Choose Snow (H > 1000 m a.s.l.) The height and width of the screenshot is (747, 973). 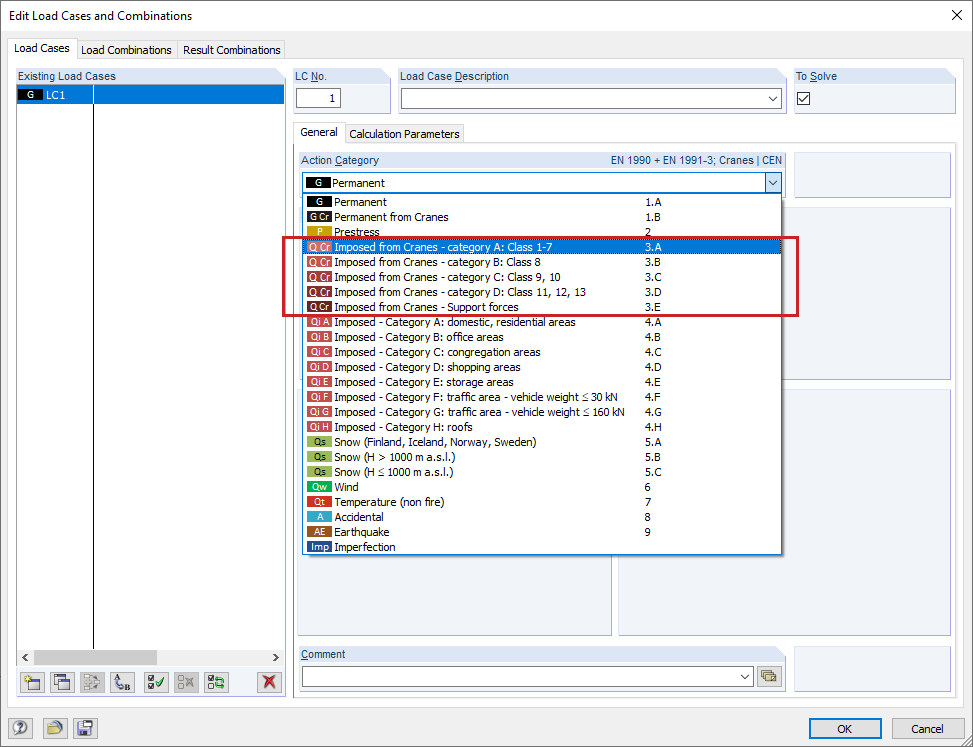pos(542,457)
